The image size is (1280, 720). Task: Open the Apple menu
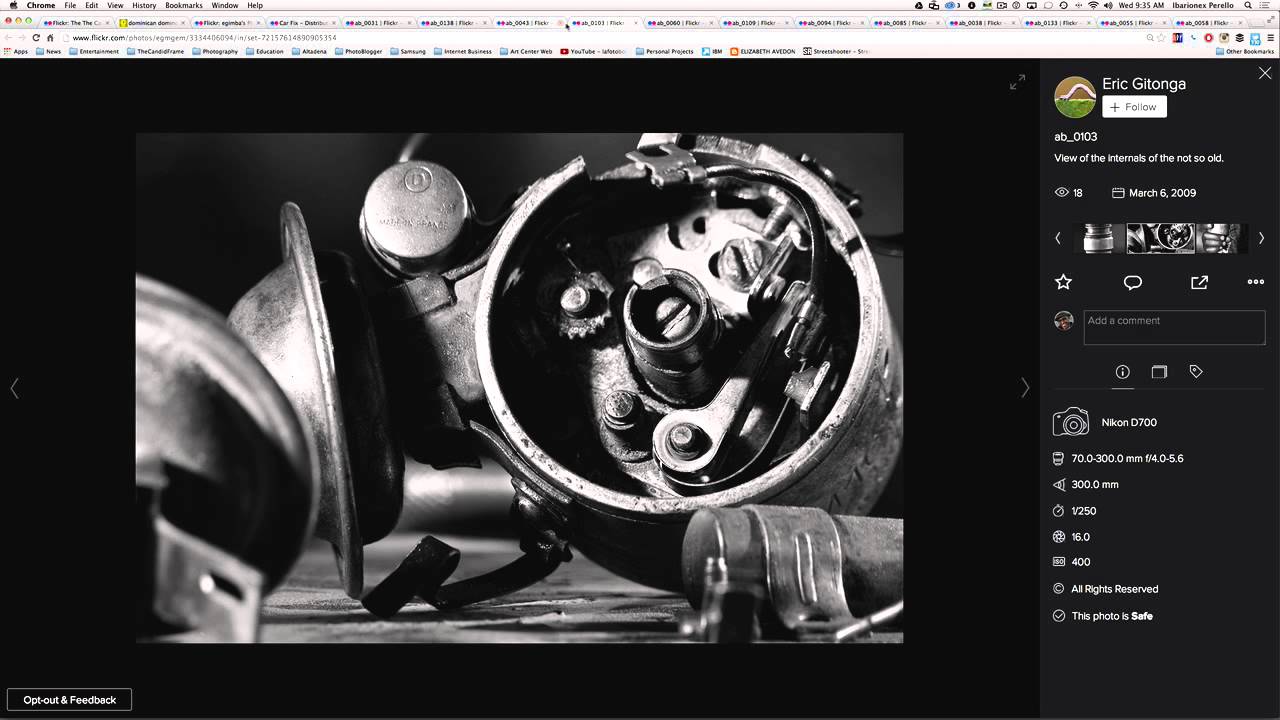click(x=13, y=5)
